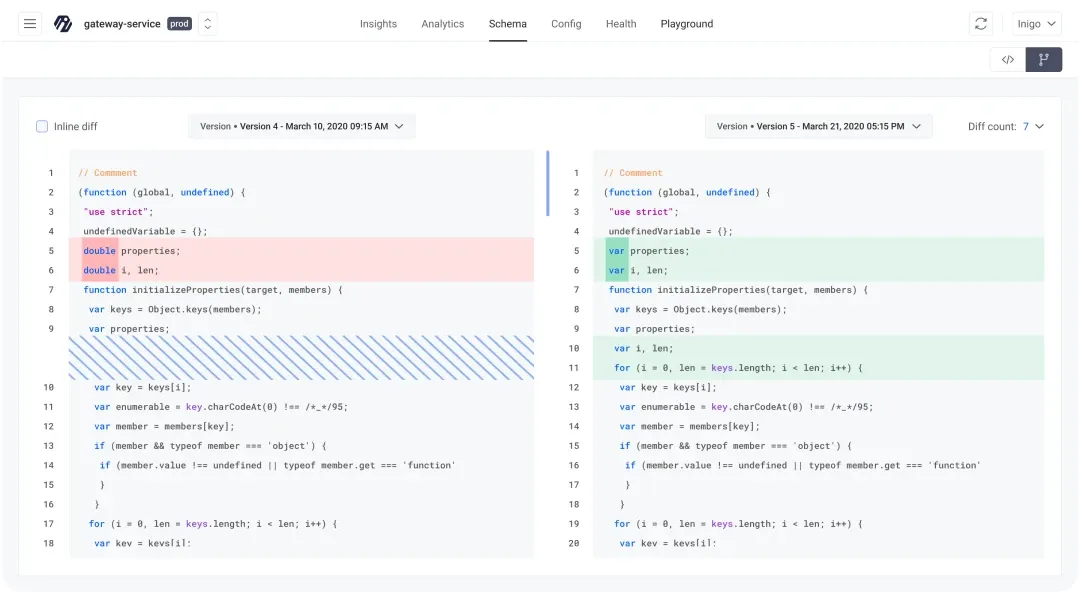Enable the Inline diff checkbox
The width and height of the screenshot is (1080, 594).
pos(42,126)
